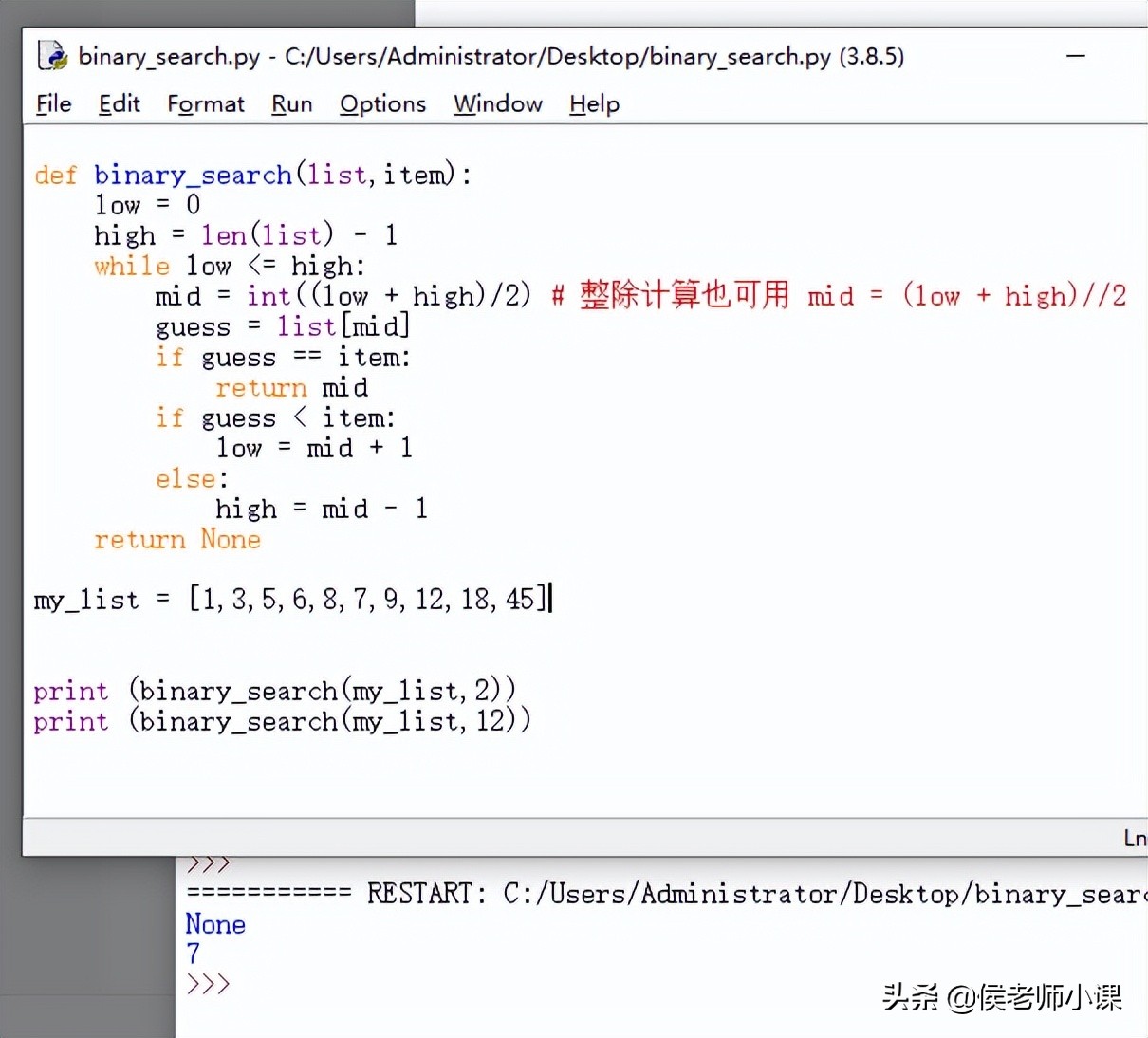Open the Window menu

click(x=497, y=104)
